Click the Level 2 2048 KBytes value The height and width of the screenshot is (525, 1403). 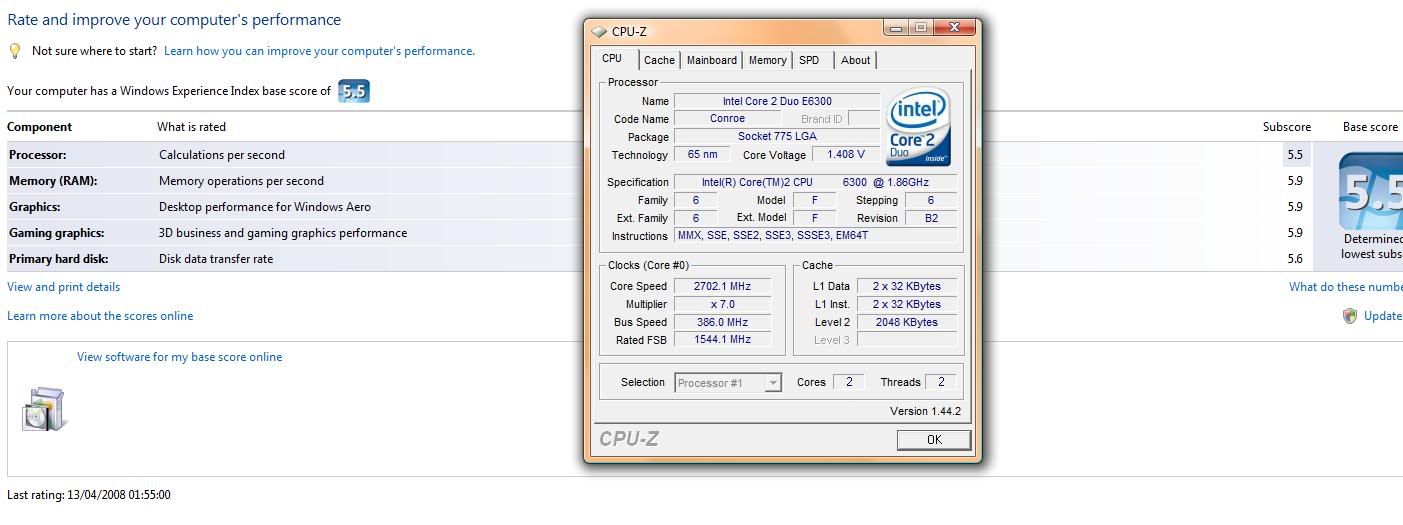click(906, 322)
